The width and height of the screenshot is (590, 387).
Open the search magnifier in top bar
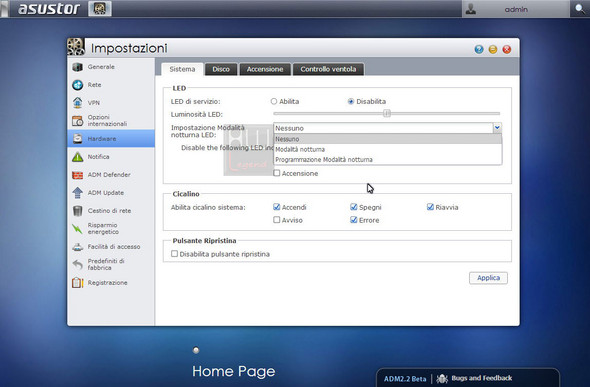580,9
